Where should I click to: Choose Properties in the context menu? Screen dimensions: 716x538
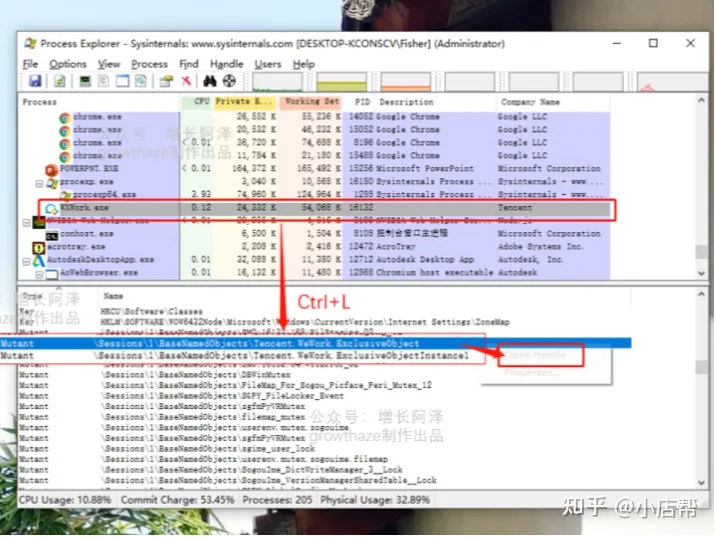click(x=532, y=373)
